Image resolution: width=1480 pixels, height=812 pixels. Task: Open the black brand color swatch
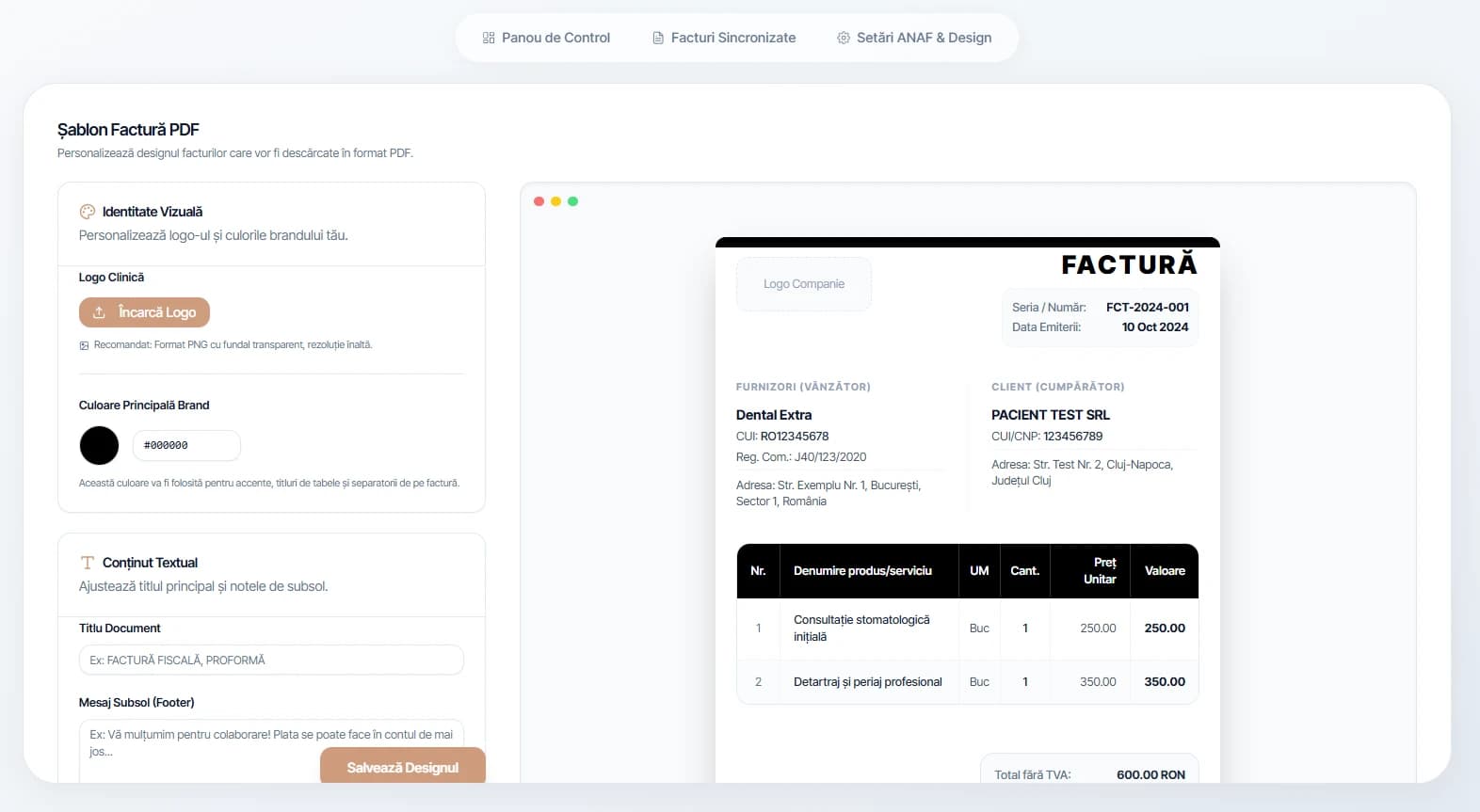[99, 445]
